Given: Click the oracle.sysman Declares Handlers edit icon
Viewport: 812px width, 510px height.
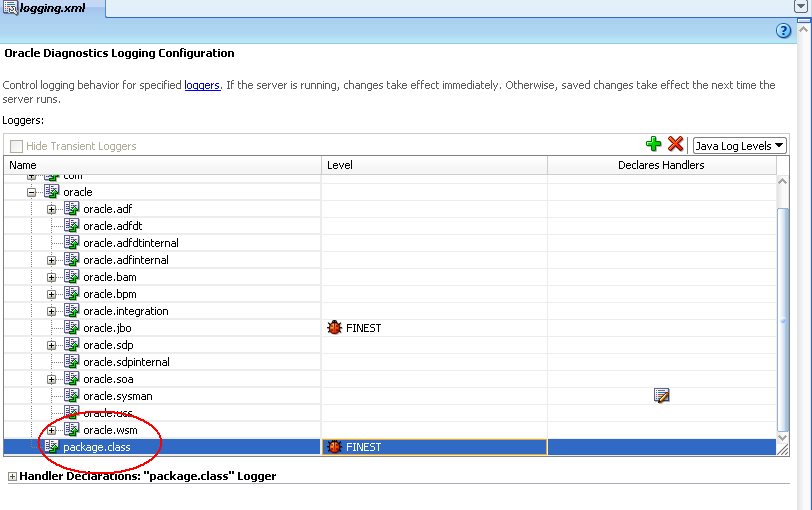Looking at the screenshot, I should coord(661,396).
